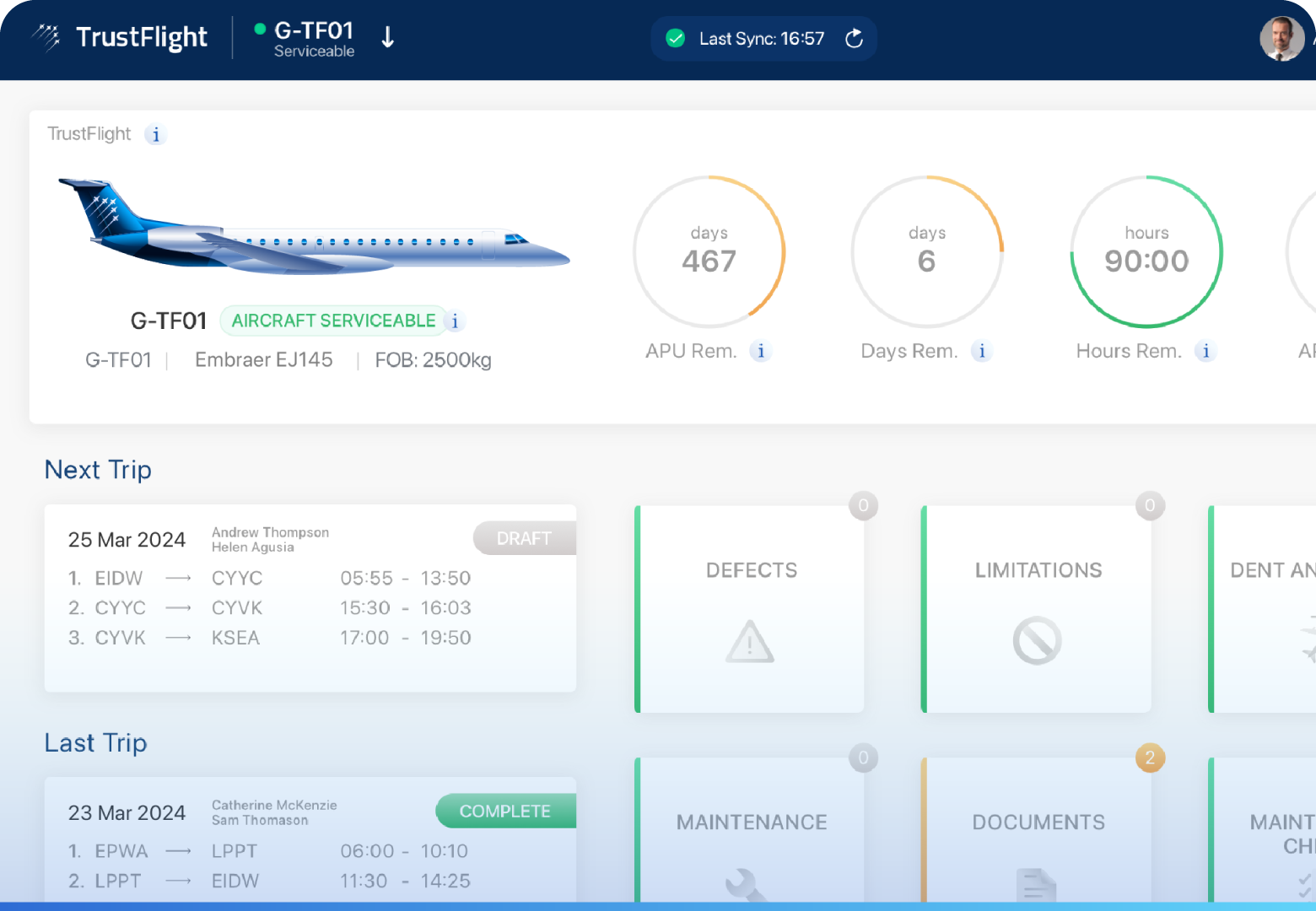Click the 467 days APU gauge
The width and height of the screenshot is (1316, 911).
tap(709, 251)
